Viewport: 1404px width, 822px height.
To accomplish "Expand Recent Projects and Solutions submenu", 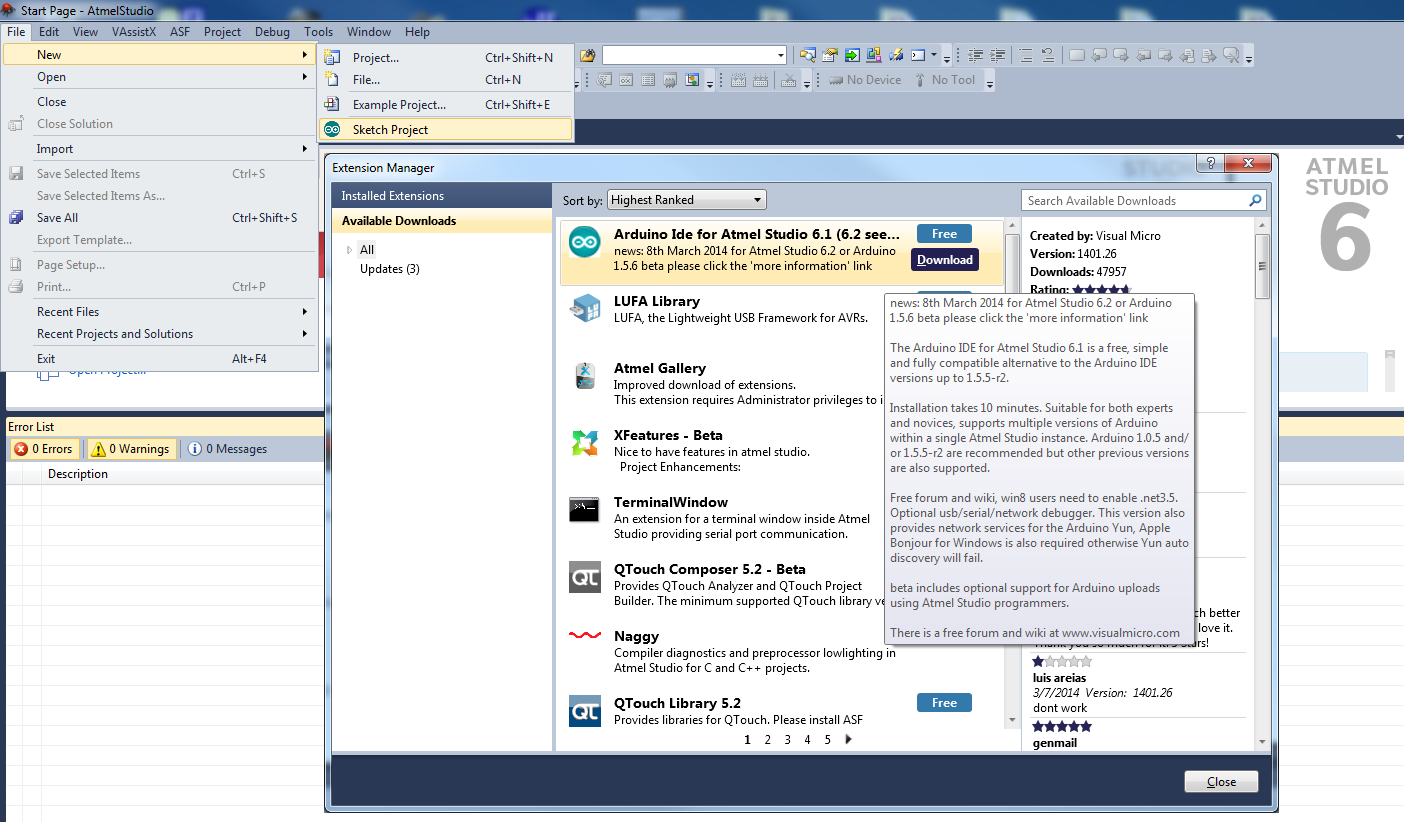I will click(305, 334).
